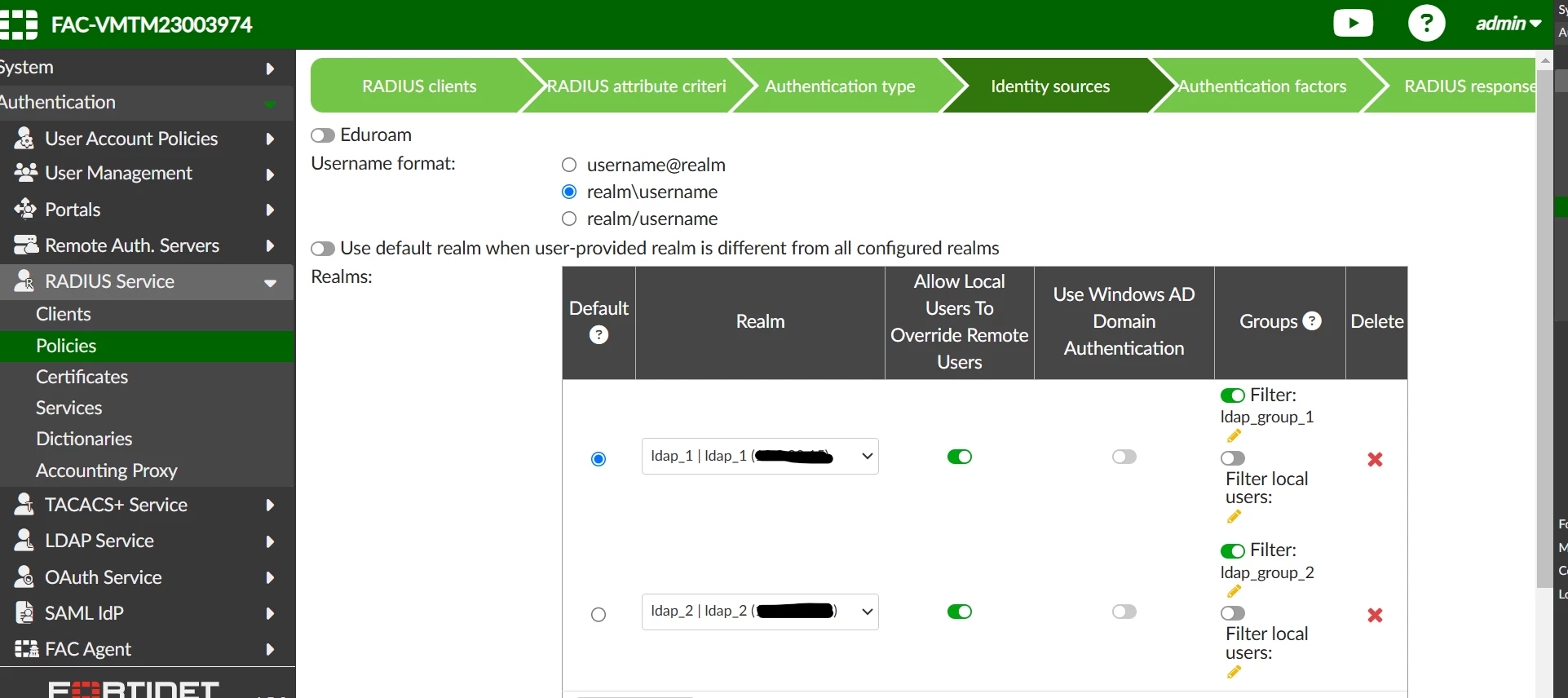Select realm/username format
The image size is (1568, 698).
(569, 219)
